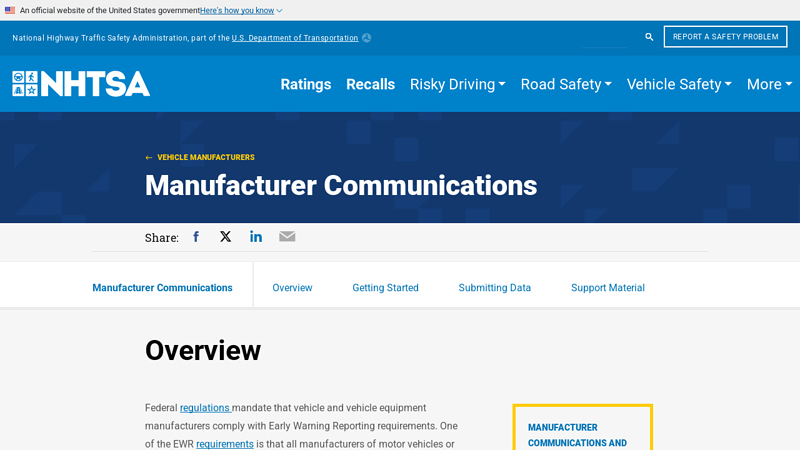800x450 pixels.
Task: Click the search input field
Action: click(605, 37)
